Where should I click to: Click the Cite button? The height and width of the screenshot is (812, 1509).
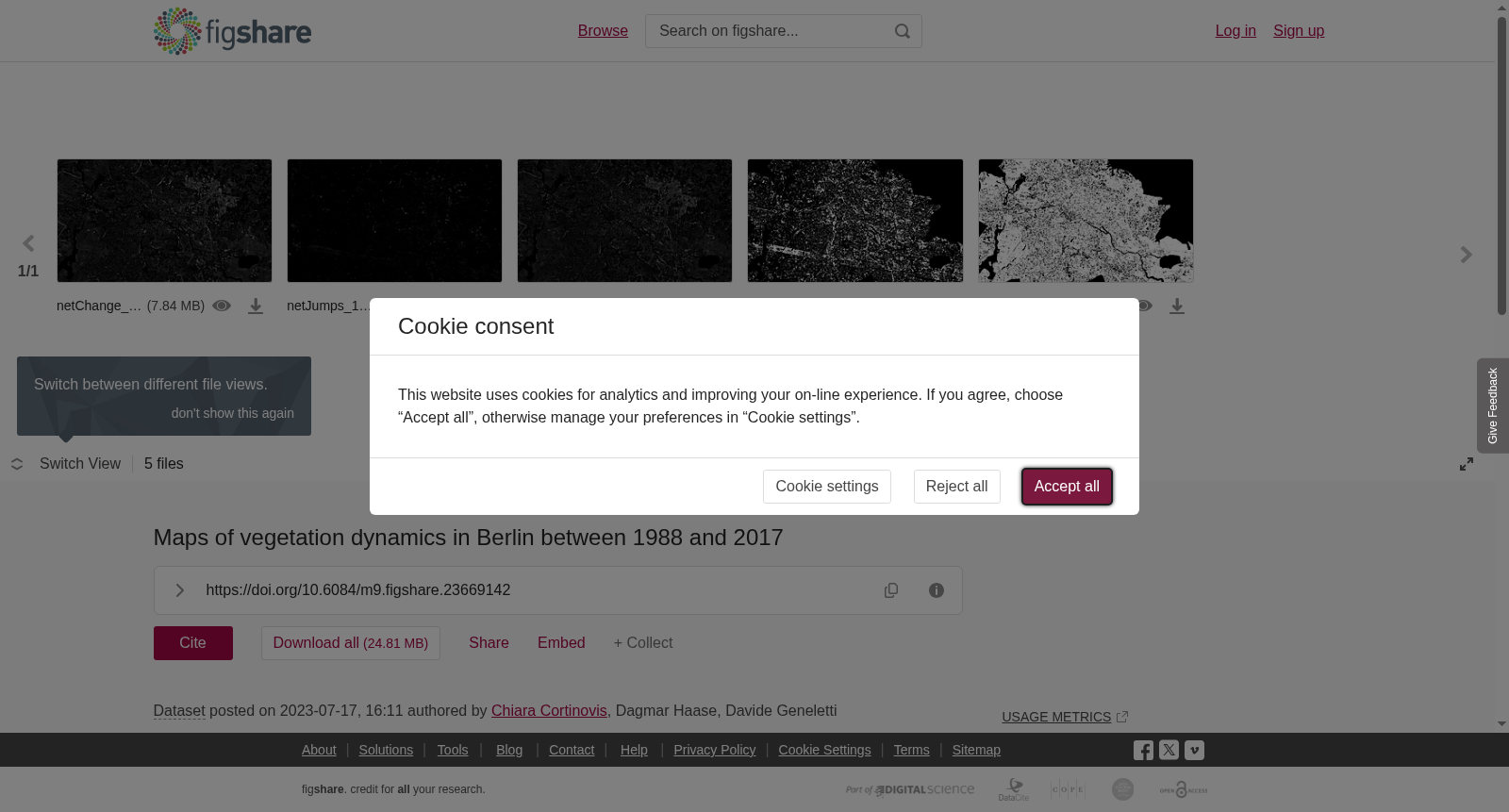tap(193, 643)
